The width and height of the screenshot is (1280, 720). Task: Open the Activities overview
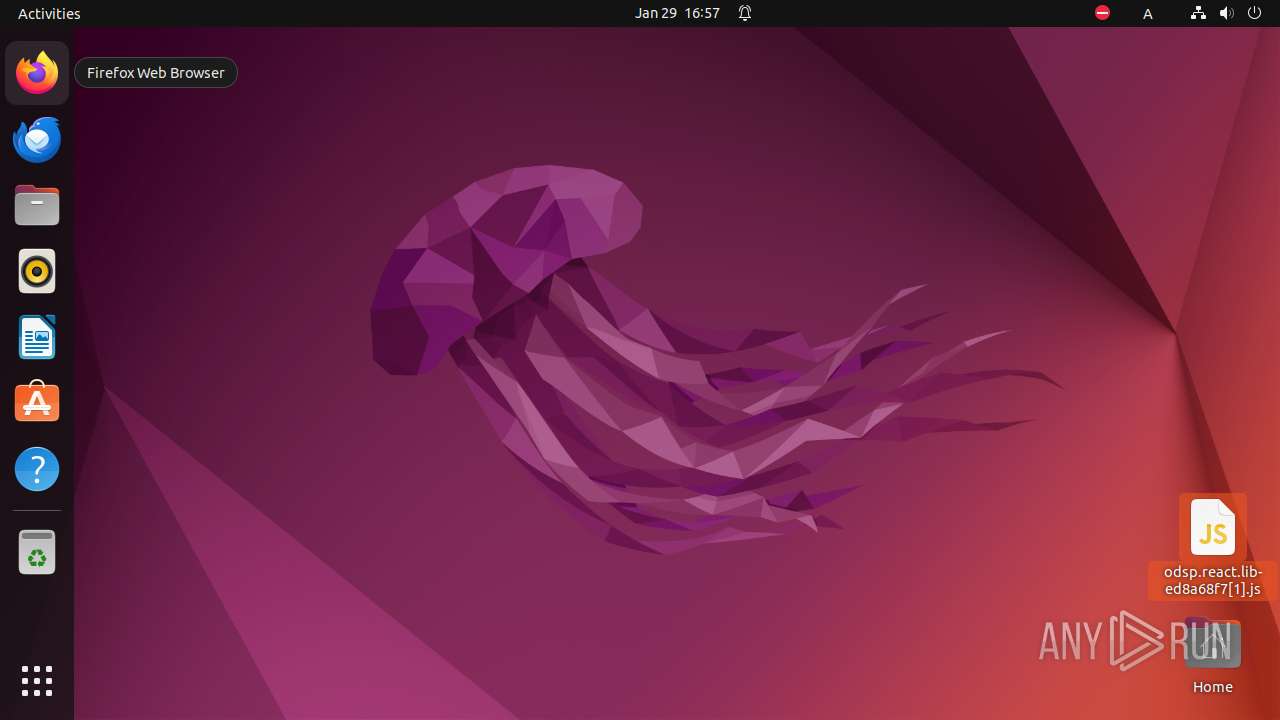49,13
